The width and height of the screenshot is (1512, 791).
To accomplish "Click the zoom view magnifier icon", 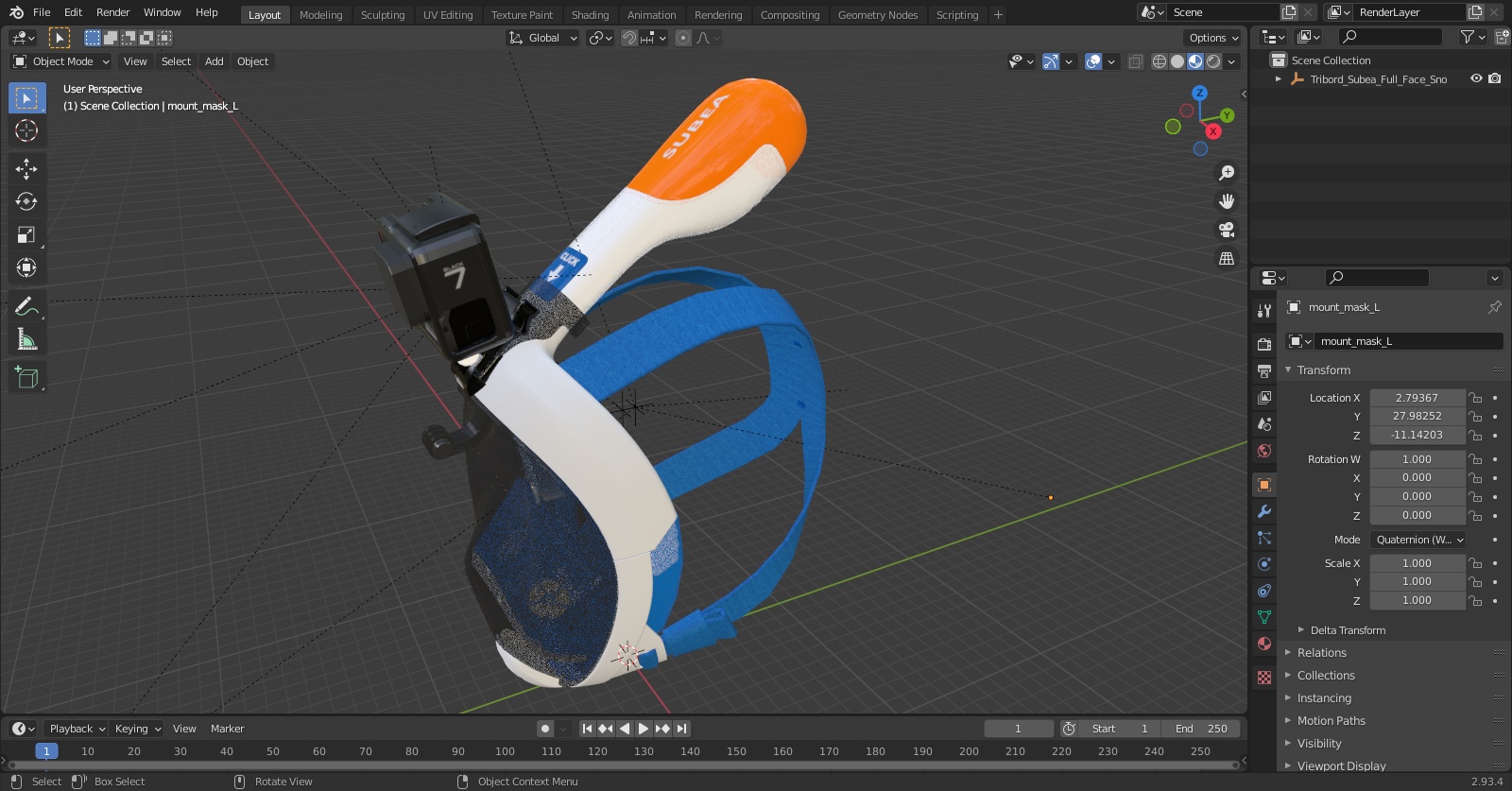I will click(x=1227, y=173).
